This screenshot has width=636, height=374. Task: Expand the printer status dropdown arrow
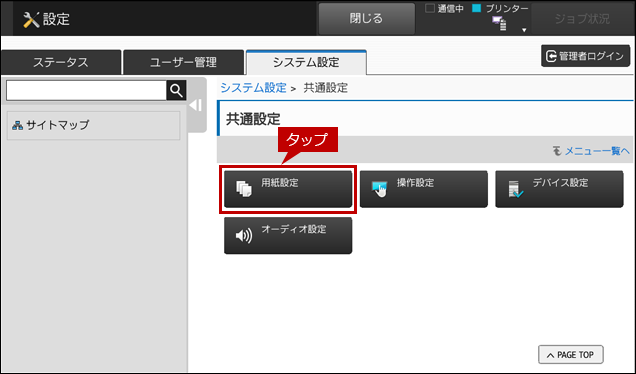pyautogui.click(x=524, y=30)
